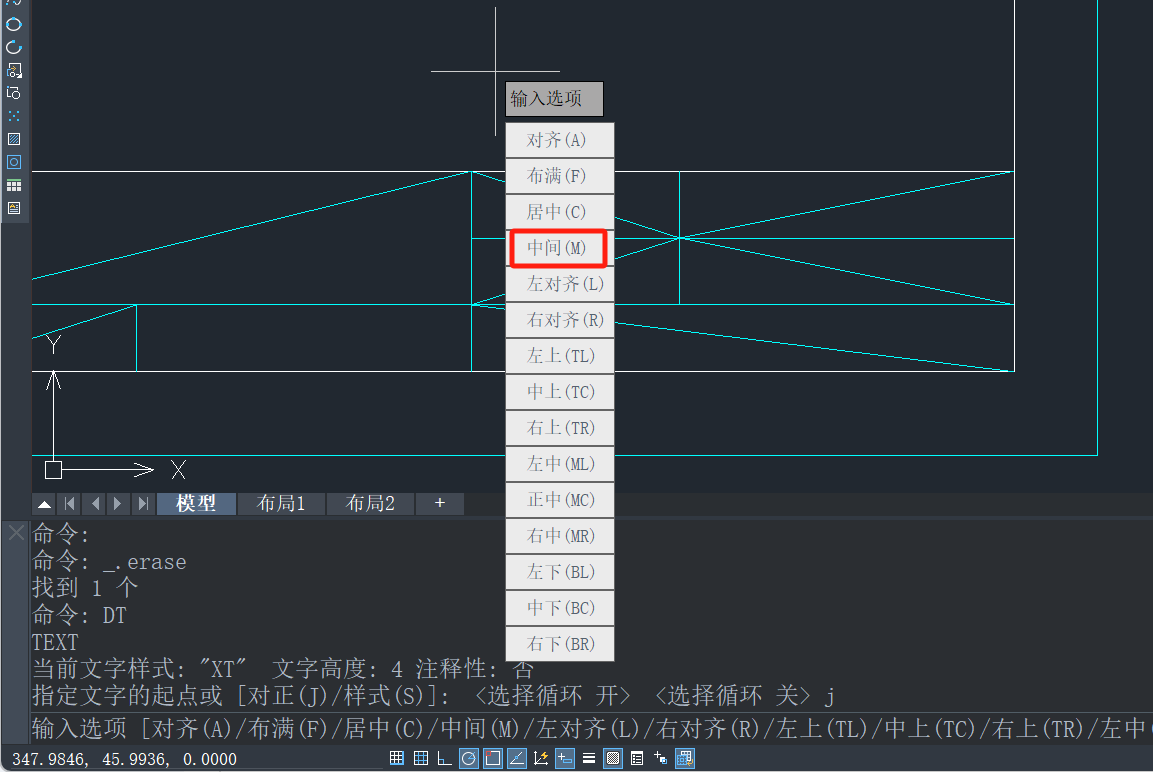Click the Create Block tool icon

tap(14, 93)
